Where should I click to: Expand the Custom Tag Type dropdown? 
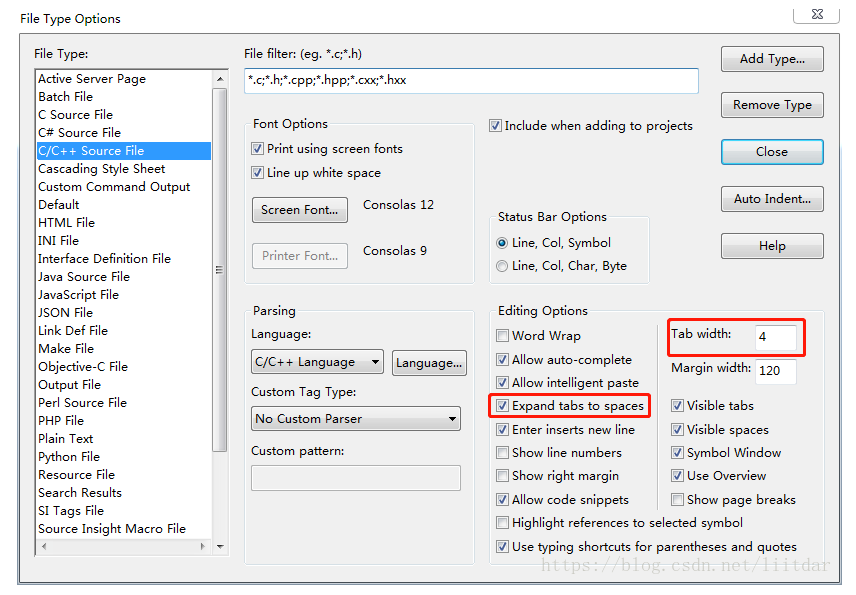coord(355,419)
